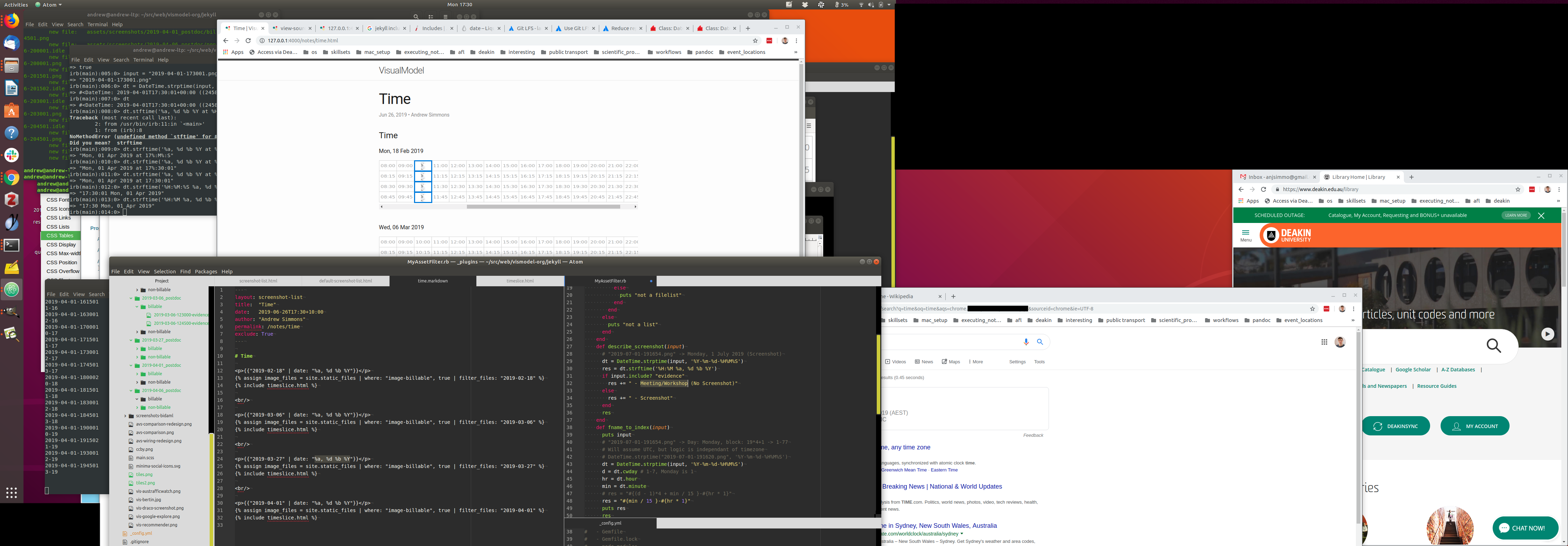The image size is (1568, 546).
Task: Reload the 127.0.0.1 time.html page
Action: (x=248, y=41)
